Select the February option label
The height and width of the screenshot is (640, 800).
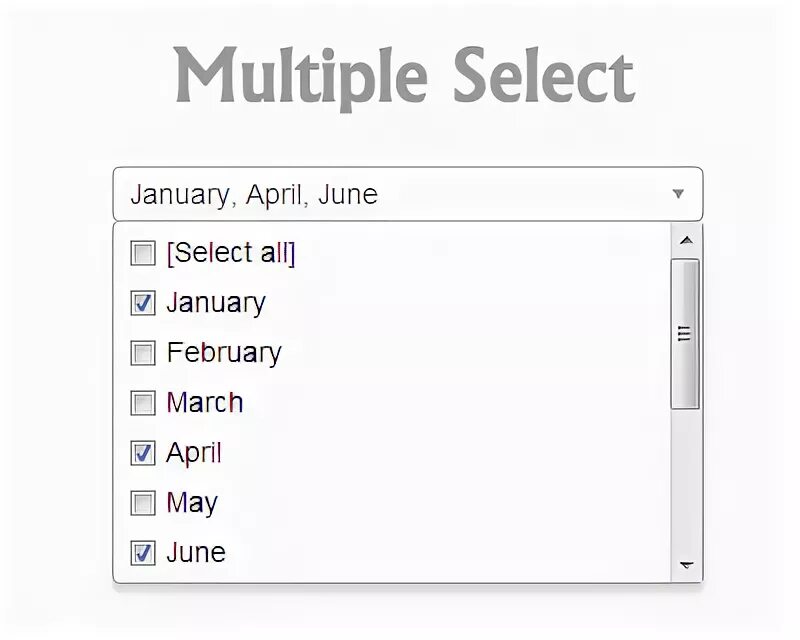(x=224, y=353)
